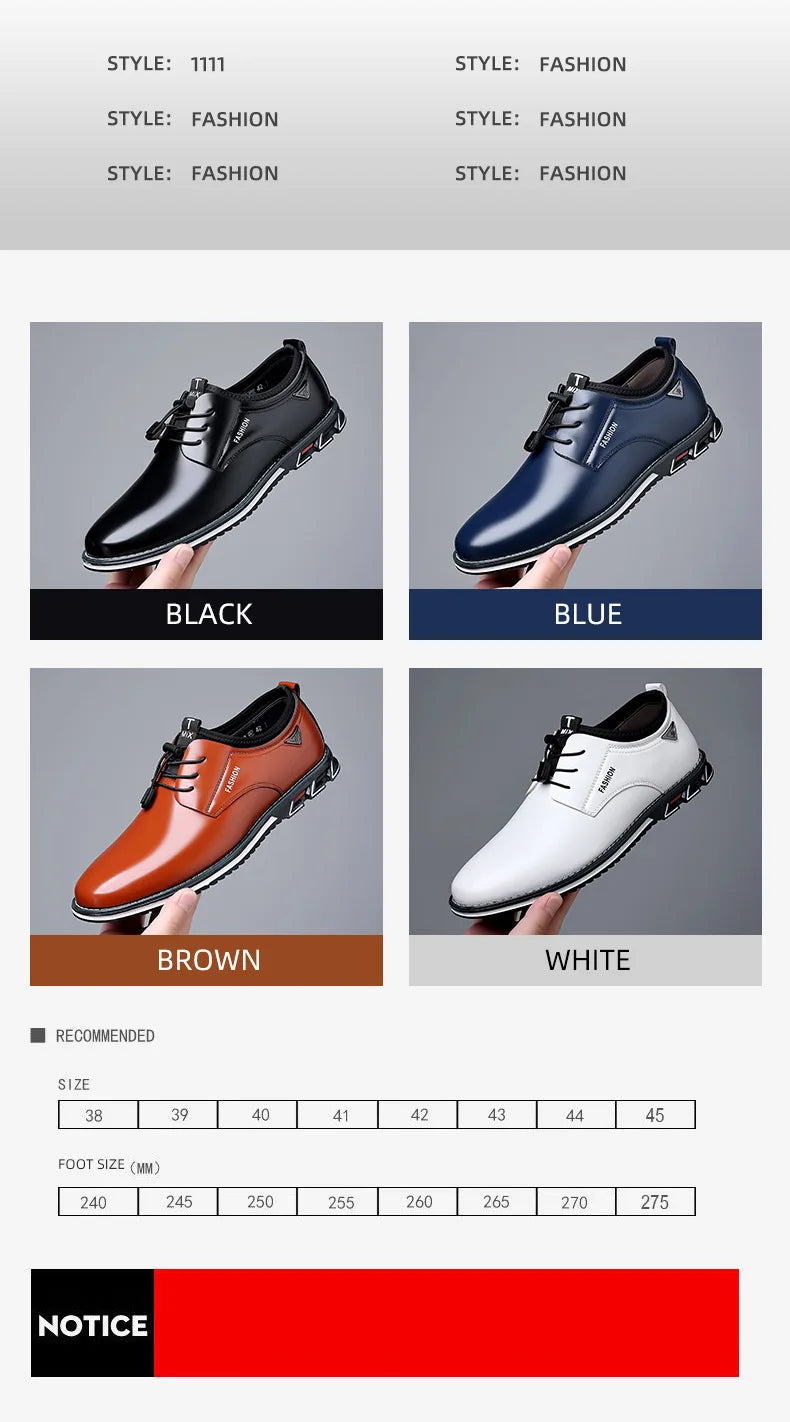Choose size 38 cell
This screenshot has height=1422, width=790.
pos(98,1115)
